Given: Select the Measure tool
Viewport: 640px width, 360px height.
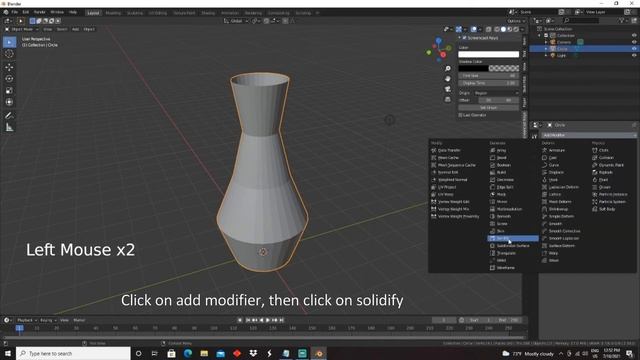Looking at the screenshot, I should (9, 128).
